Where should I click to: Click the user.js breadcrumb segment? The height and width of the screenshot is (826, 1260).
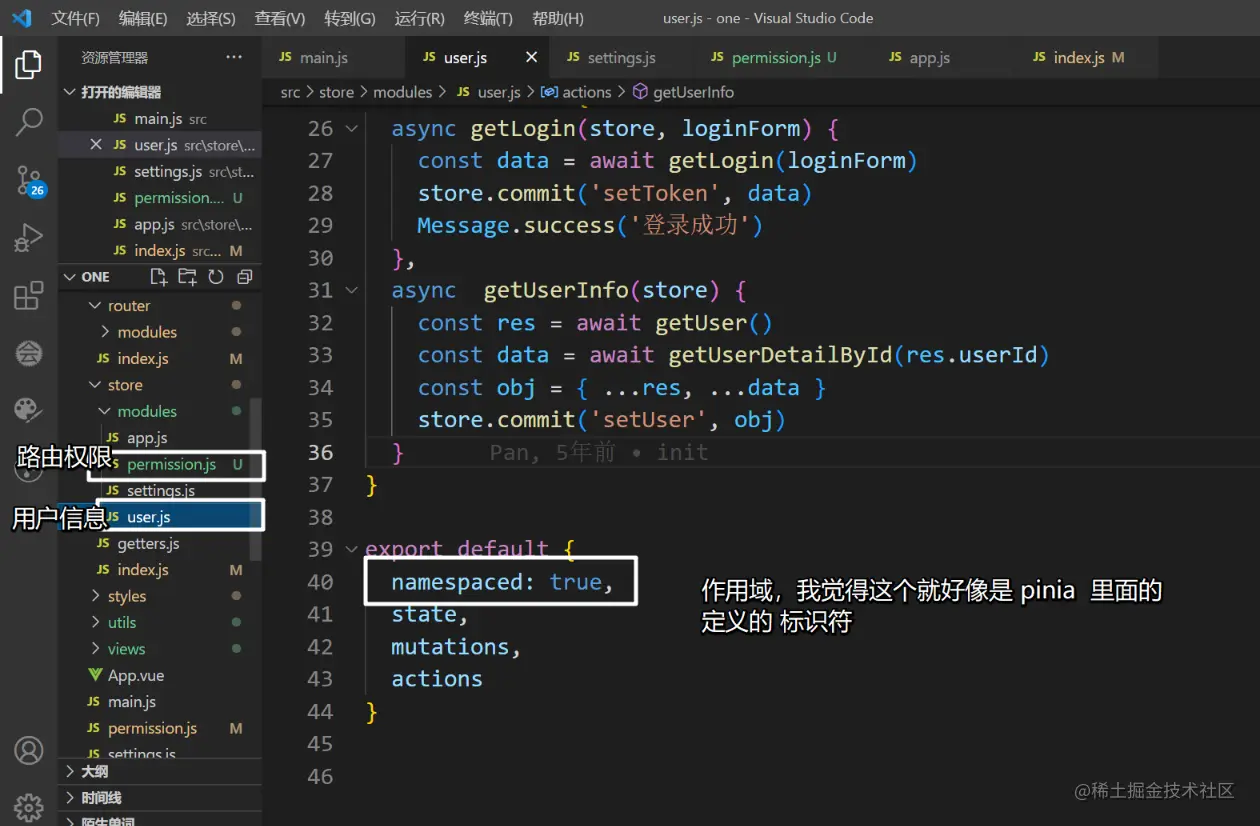coord(499,92)
